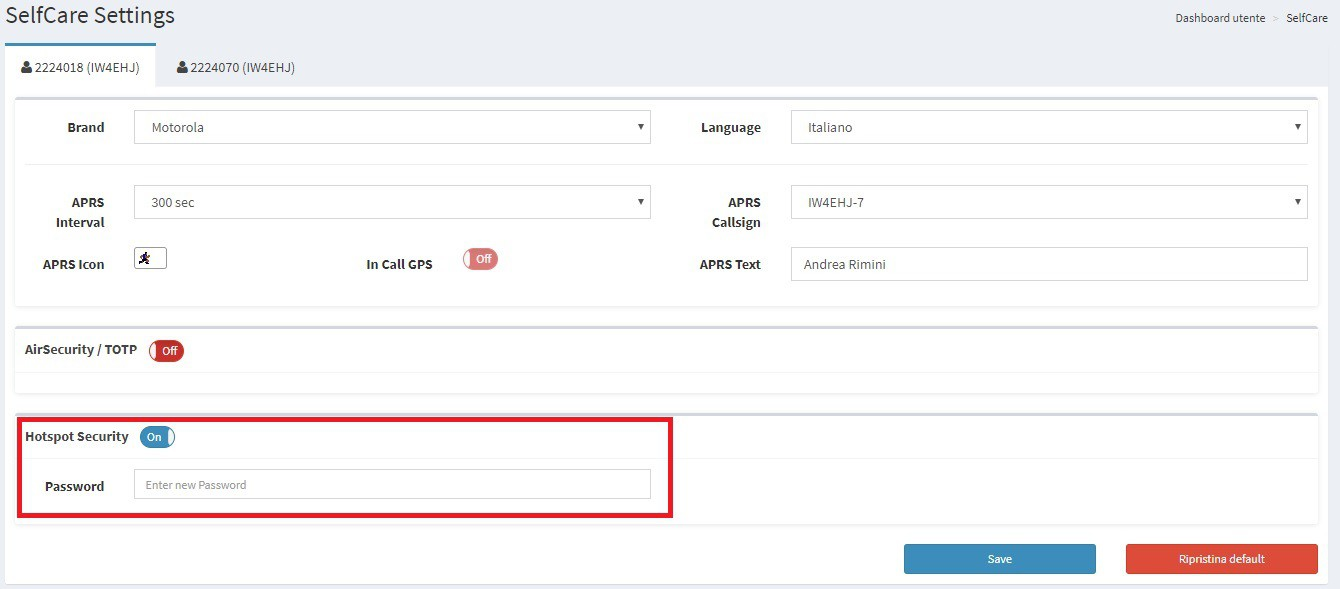
Task: Click the SelfCare breadcrumb item
Action: pos(1307,18)
